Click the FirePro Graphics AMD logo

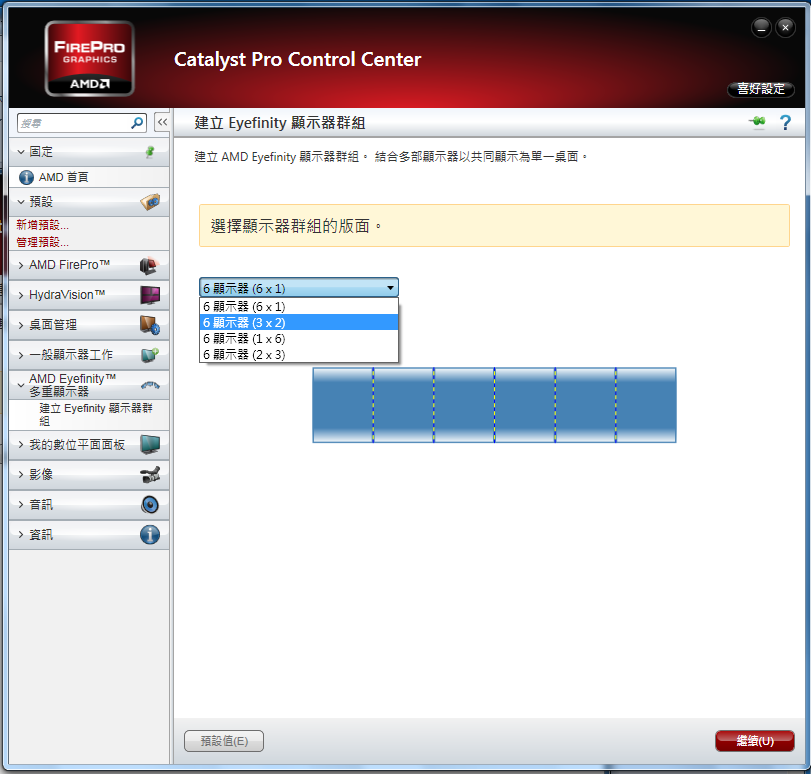[x=89, y=58]
